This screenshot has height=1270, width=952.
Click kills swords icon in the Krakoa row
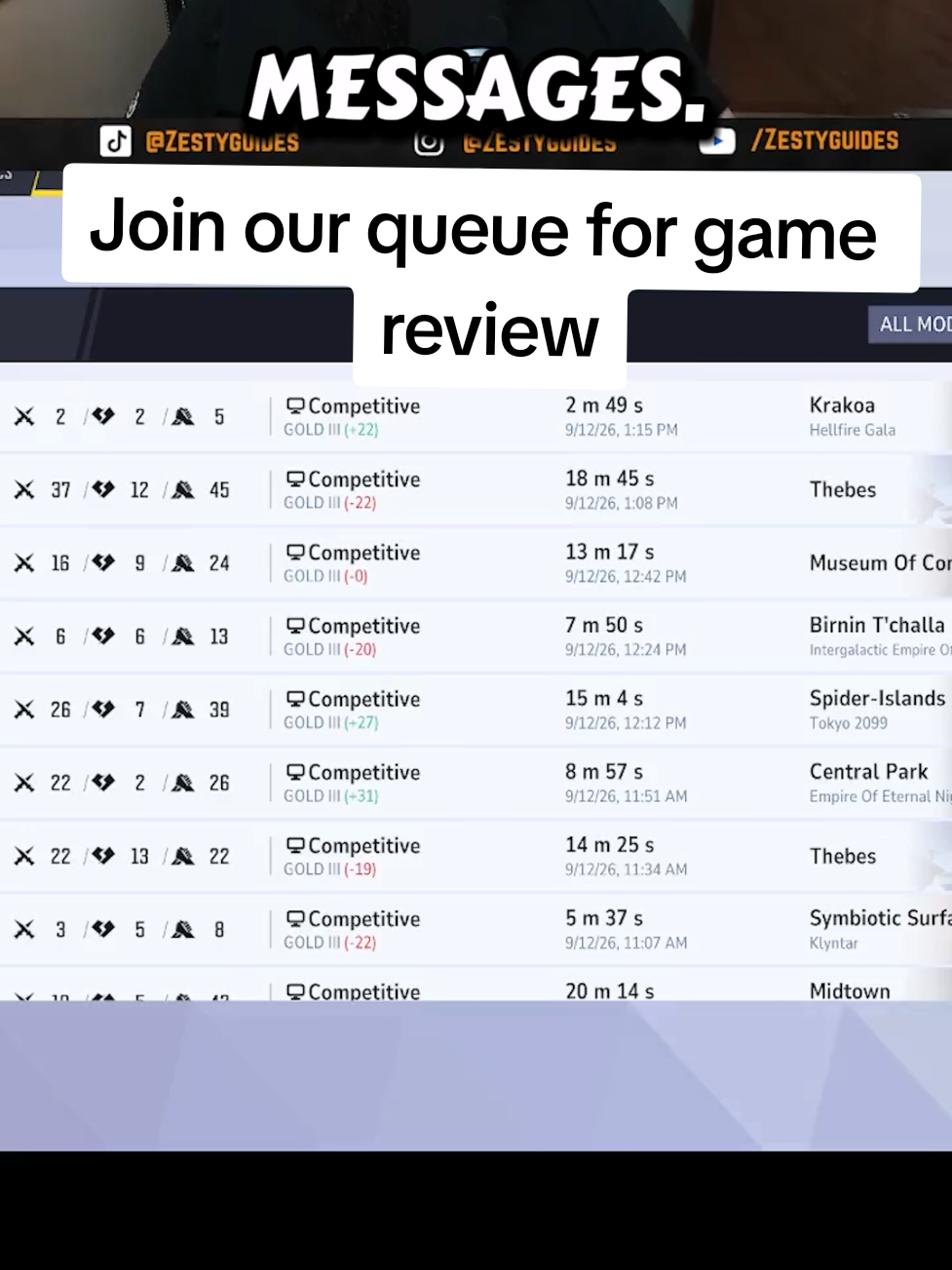tap(24, 417)
